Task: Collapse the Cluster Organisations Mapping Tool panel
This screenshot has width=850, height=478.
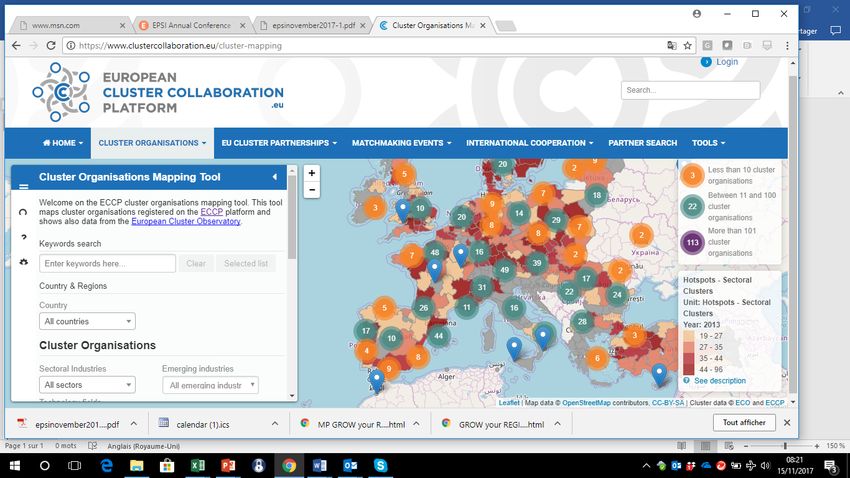Action: [275, 177]
